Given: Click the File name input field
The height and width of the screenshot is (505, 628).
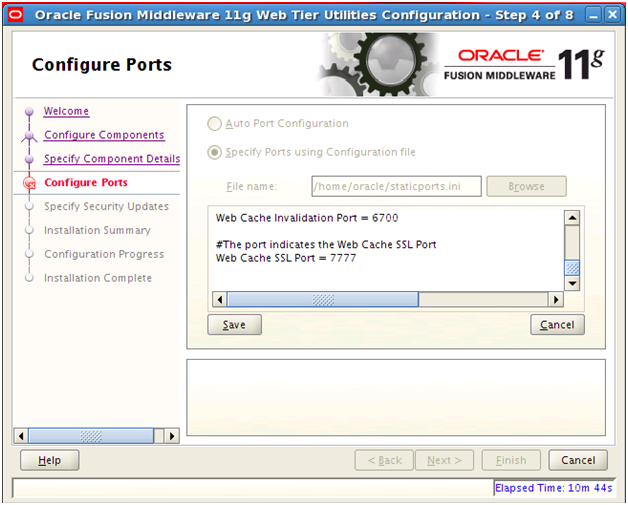Looking at the screenshot, I should pos(397,186).
